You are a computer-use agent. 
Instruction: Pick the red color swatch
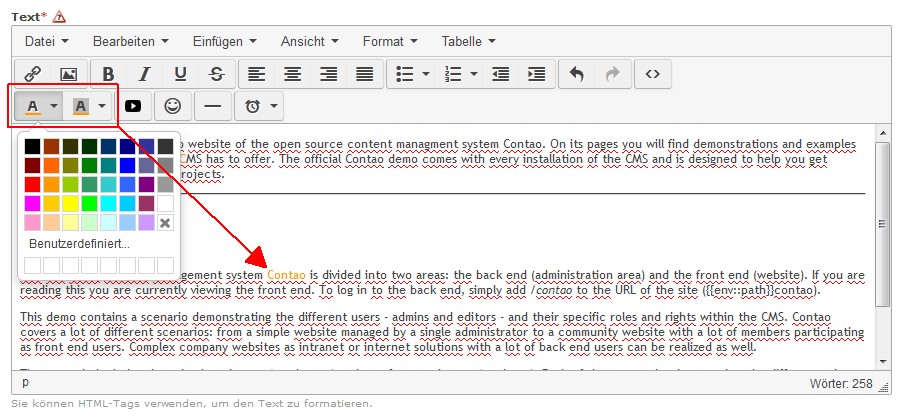coord(32,184)
